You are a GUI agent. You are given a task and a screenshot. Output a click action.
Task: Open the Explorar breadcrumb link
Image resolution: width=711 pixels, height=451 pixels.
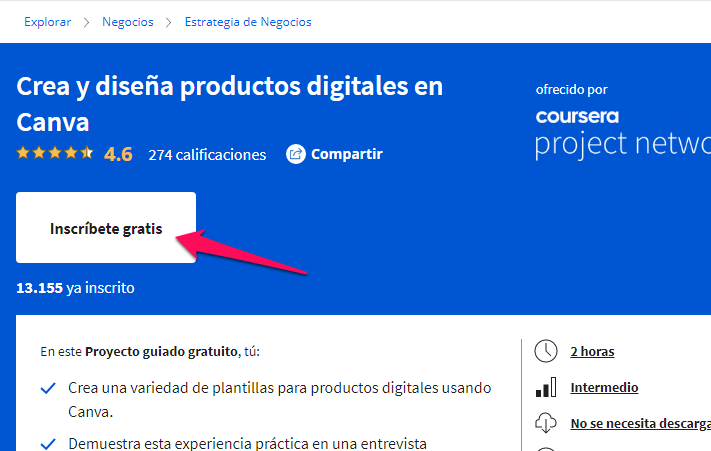[x=48, y=22]
